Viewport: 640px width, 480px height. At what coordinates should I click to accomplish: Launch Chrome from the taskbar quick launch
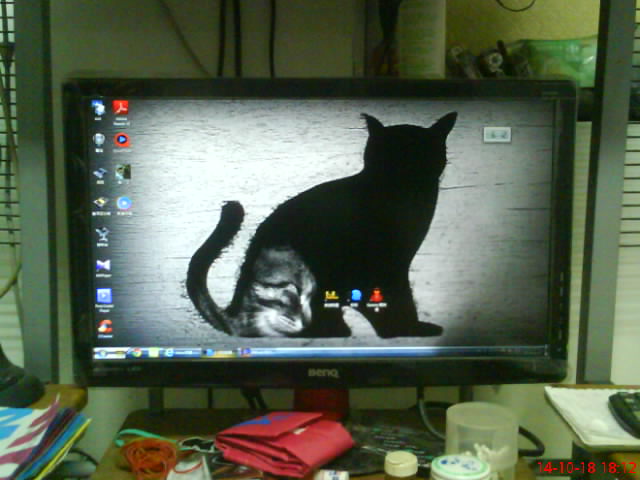[x=136, y=353]
